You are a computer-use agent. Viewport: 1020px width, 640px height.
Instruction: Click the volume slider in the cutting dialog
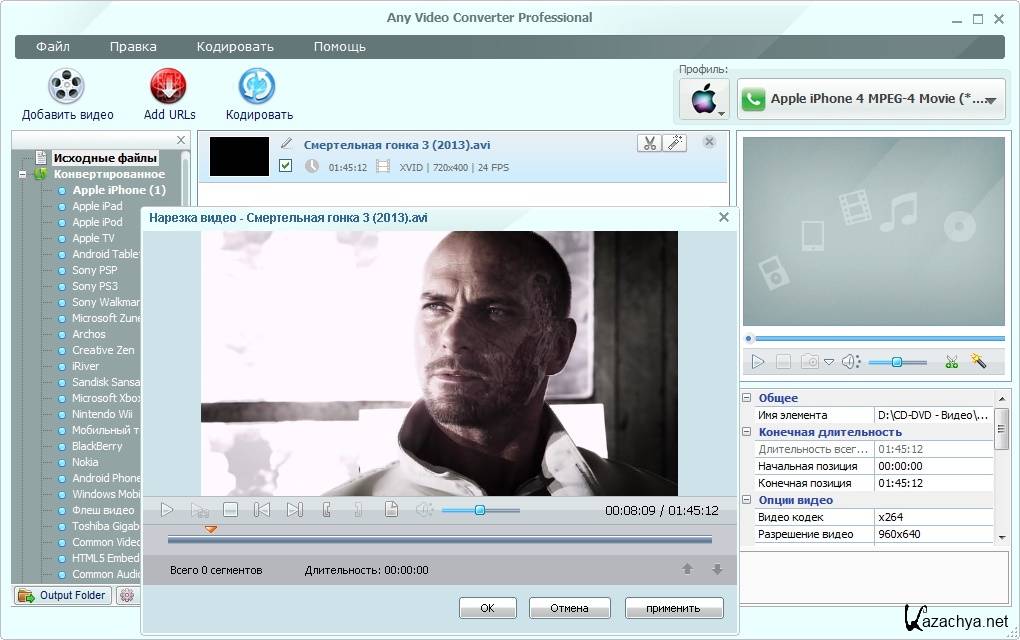tap(480, 510)
